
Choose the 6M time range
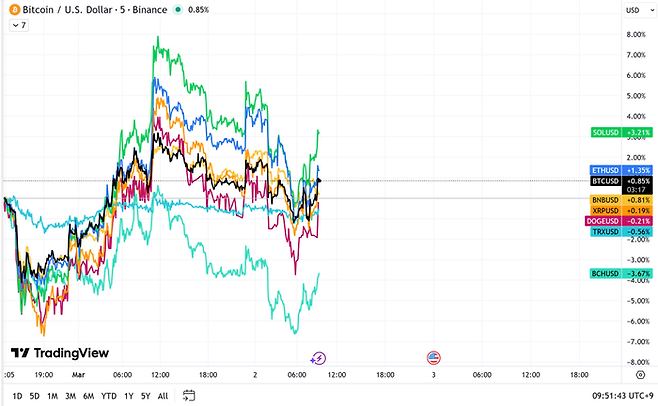[88, 395]
